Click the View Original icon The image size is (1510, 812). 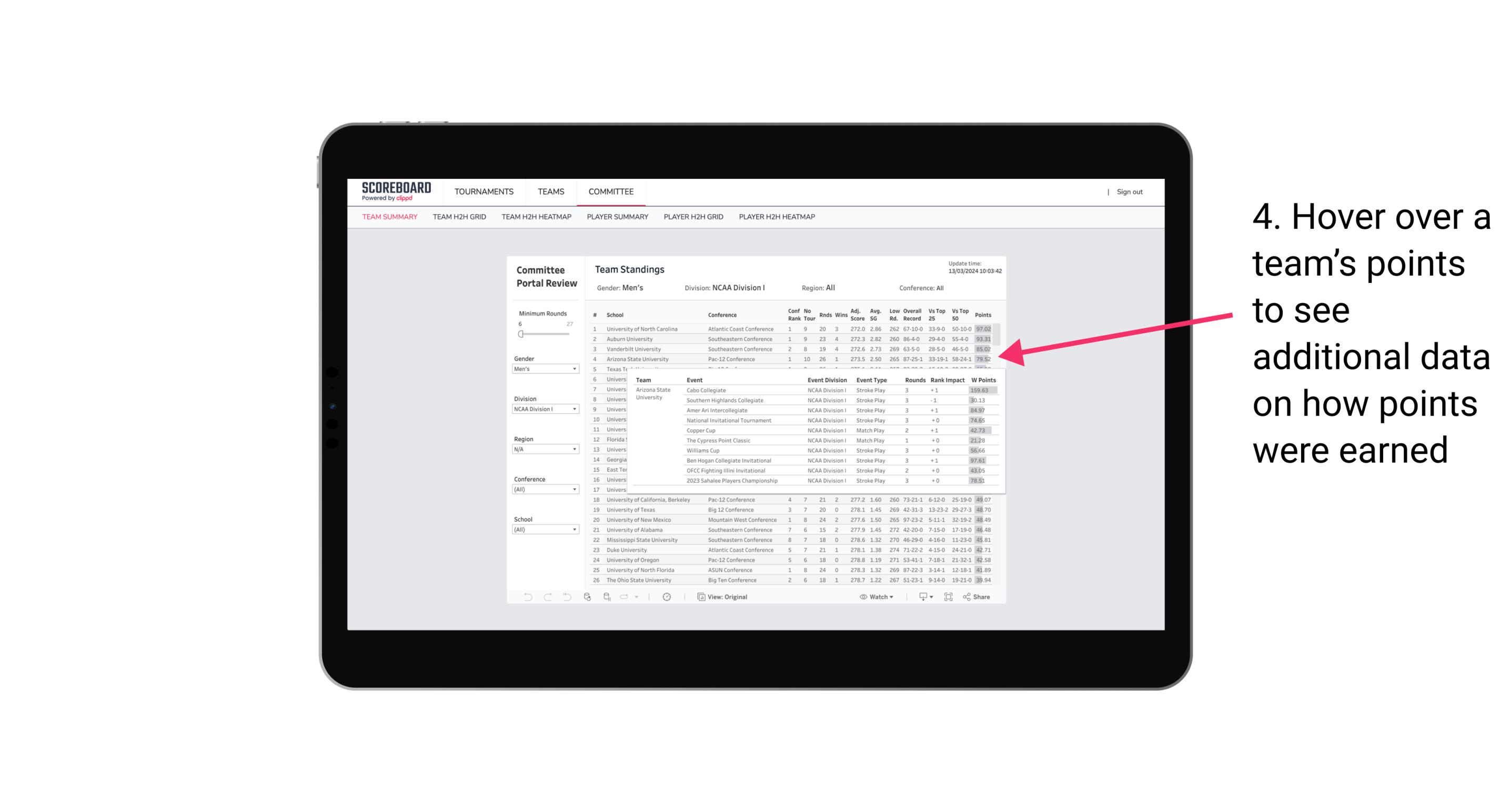coord(700,597)
